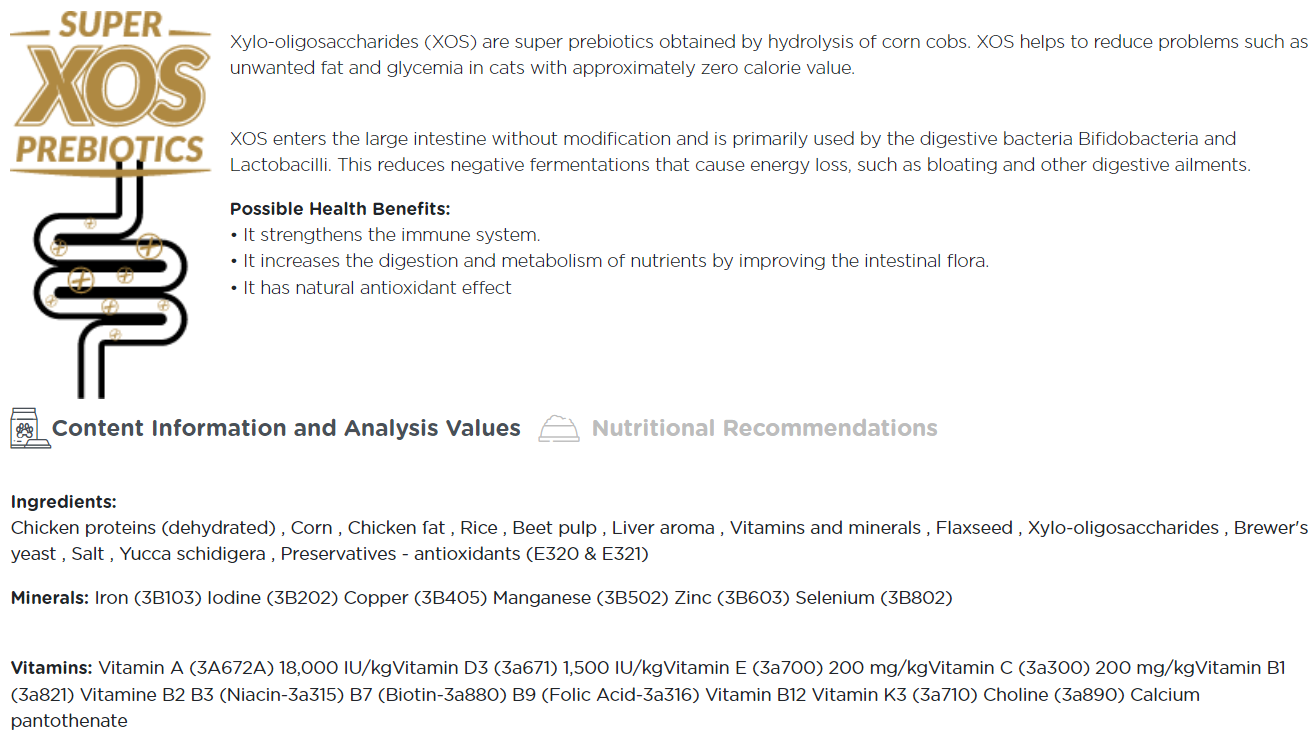Click the food bowl icon
The width and height of the screenshot is (1315, 740).
point(559,428)
